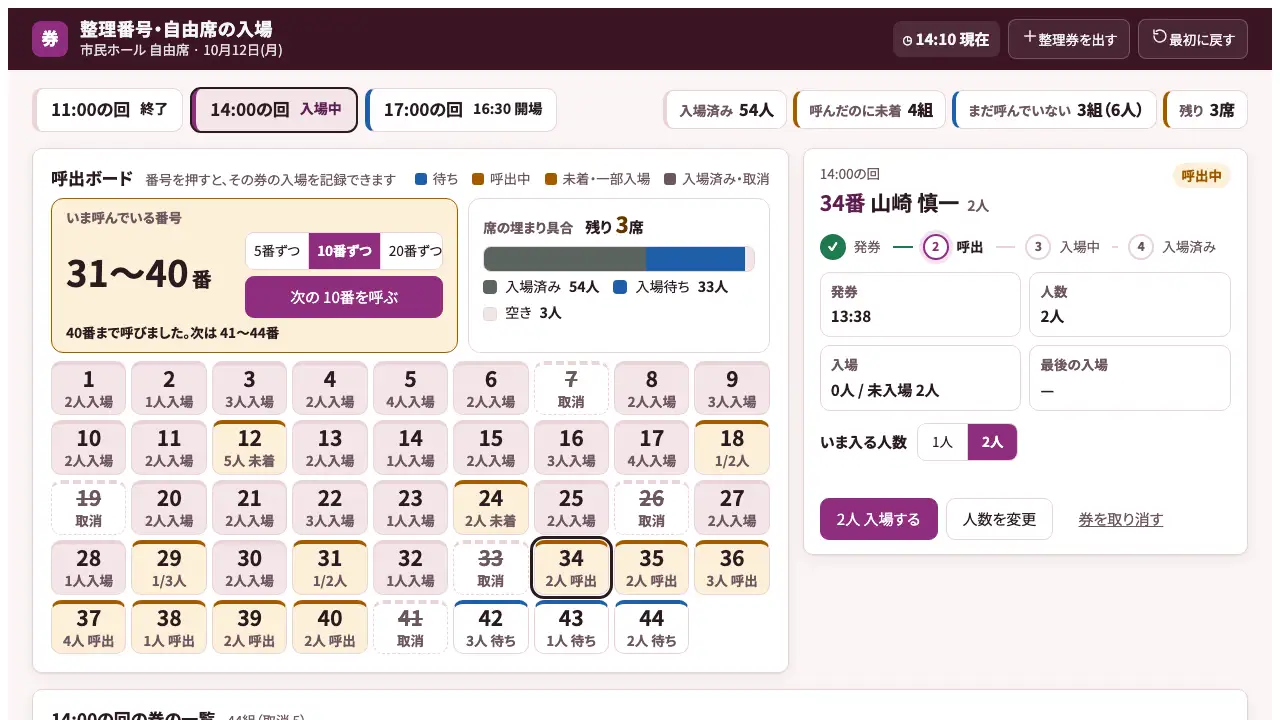Image resolution: width=1280 pixels, height=720 pixels.
Task: Click the plus icon on 整理券を出す
Action: (1029, 37)
